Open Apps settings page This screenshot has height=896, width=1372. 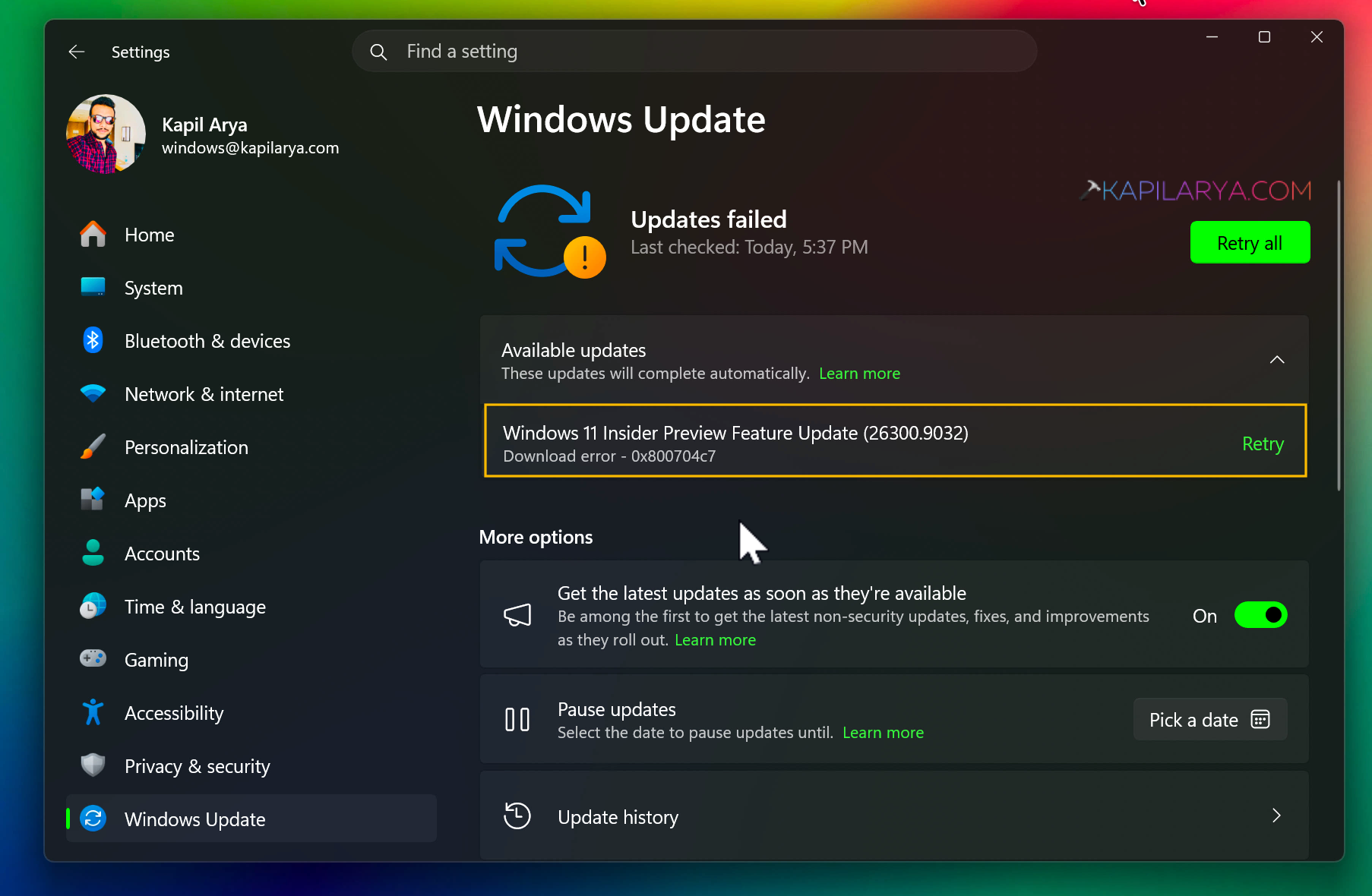pos(251,500)
